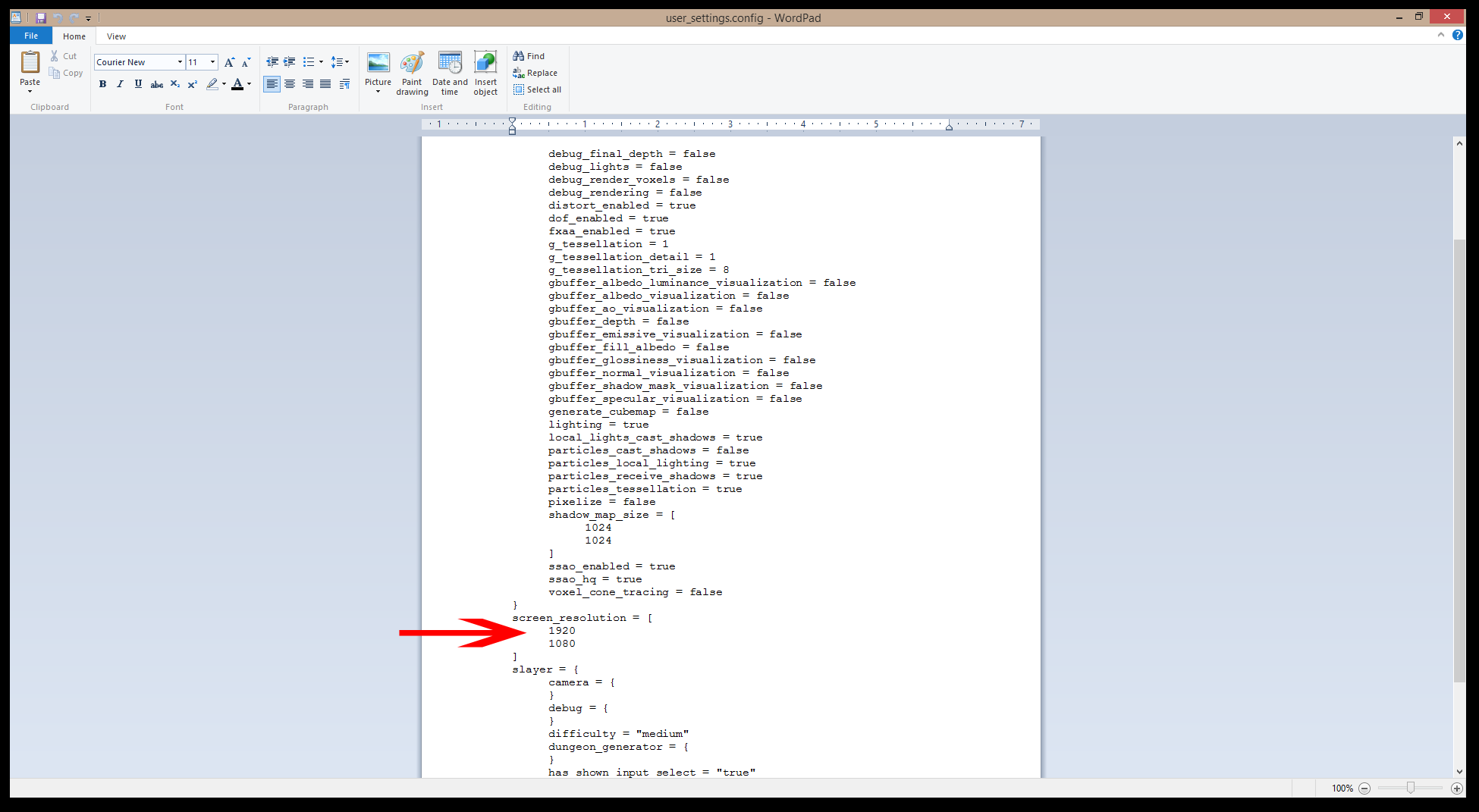This screenshot has width=1479, height=812.
Task: Open the line spacing dropdown arrow
Action: 347,62
